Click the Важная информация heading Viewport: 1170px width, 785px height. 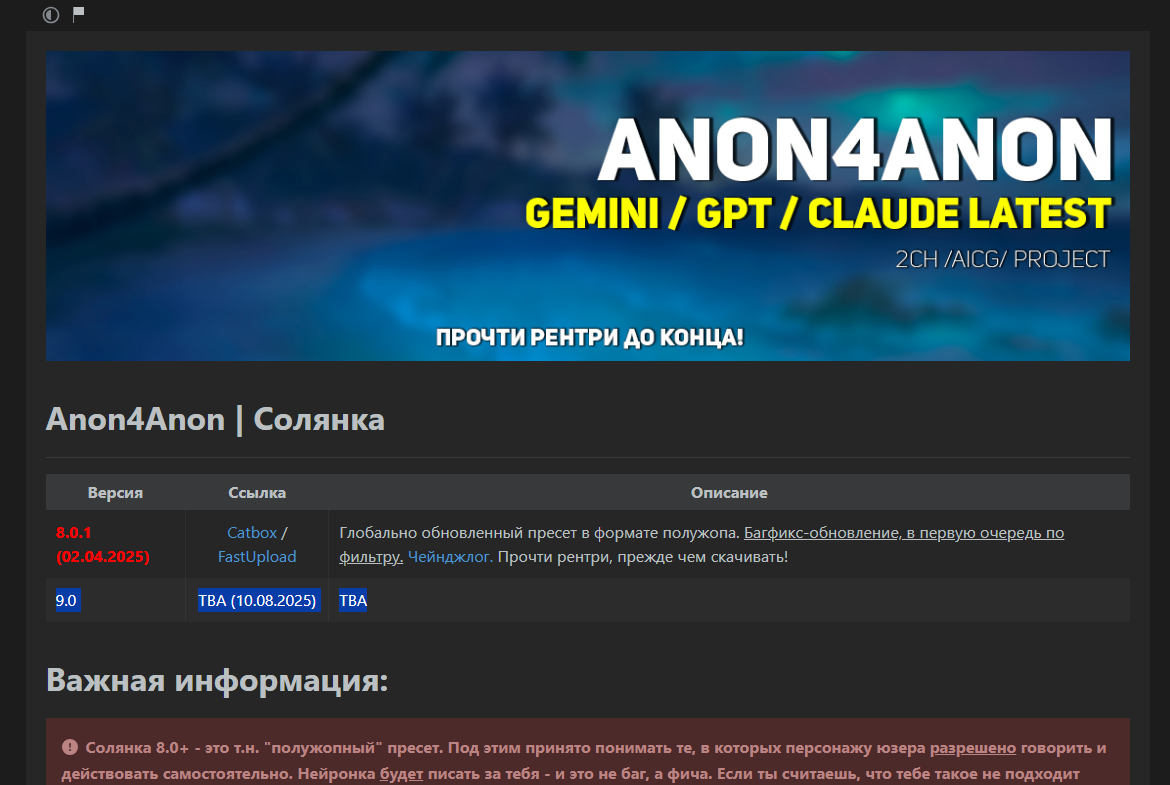pyautogui.click(x=217, y=681)
